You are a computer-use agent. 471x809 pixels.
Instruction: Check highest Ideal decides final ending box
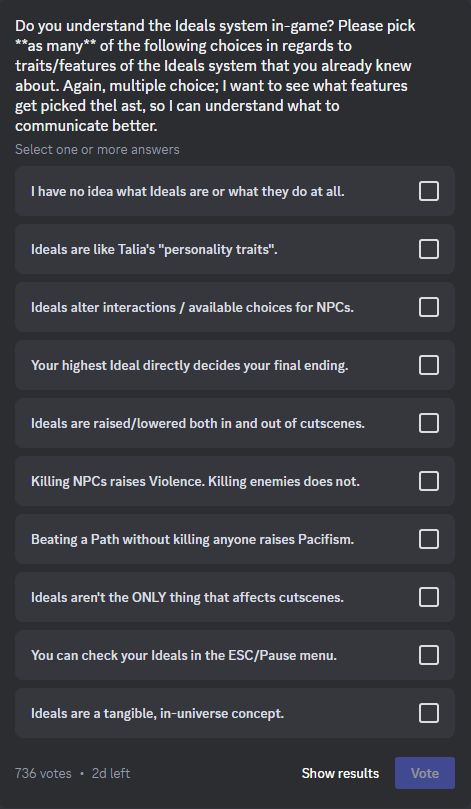[429, 365]
